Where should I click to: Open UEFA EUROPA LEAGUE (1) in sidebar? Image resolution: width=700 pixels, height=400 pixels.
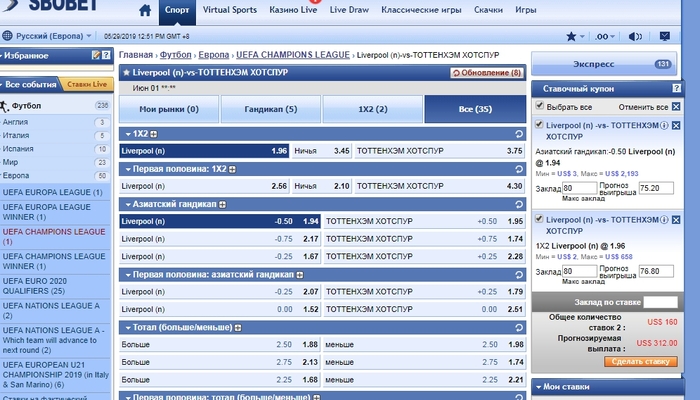(x=53, y=192)
